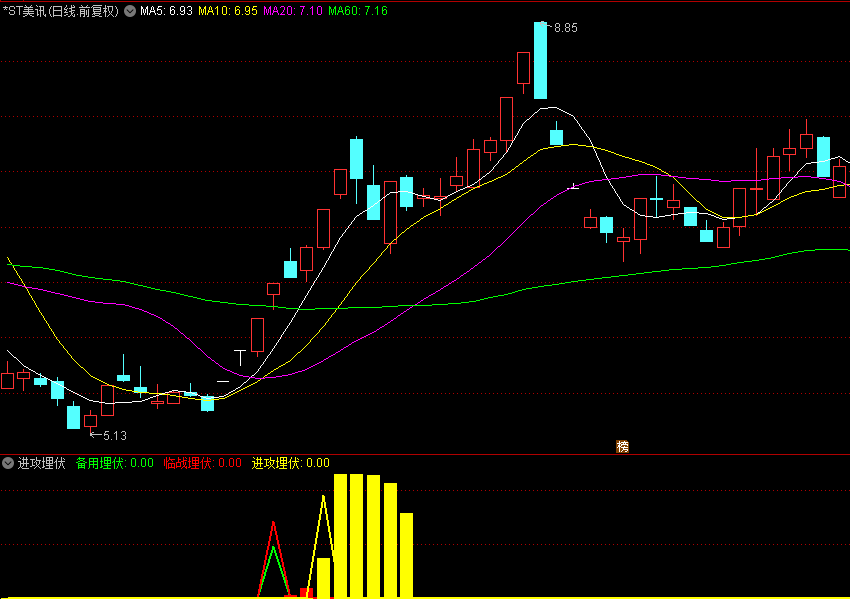This screenshot has width=850, height=599.
Task: Select the MA20: 7.10 label
Action: pyautogui.click(x=293, y=11)
